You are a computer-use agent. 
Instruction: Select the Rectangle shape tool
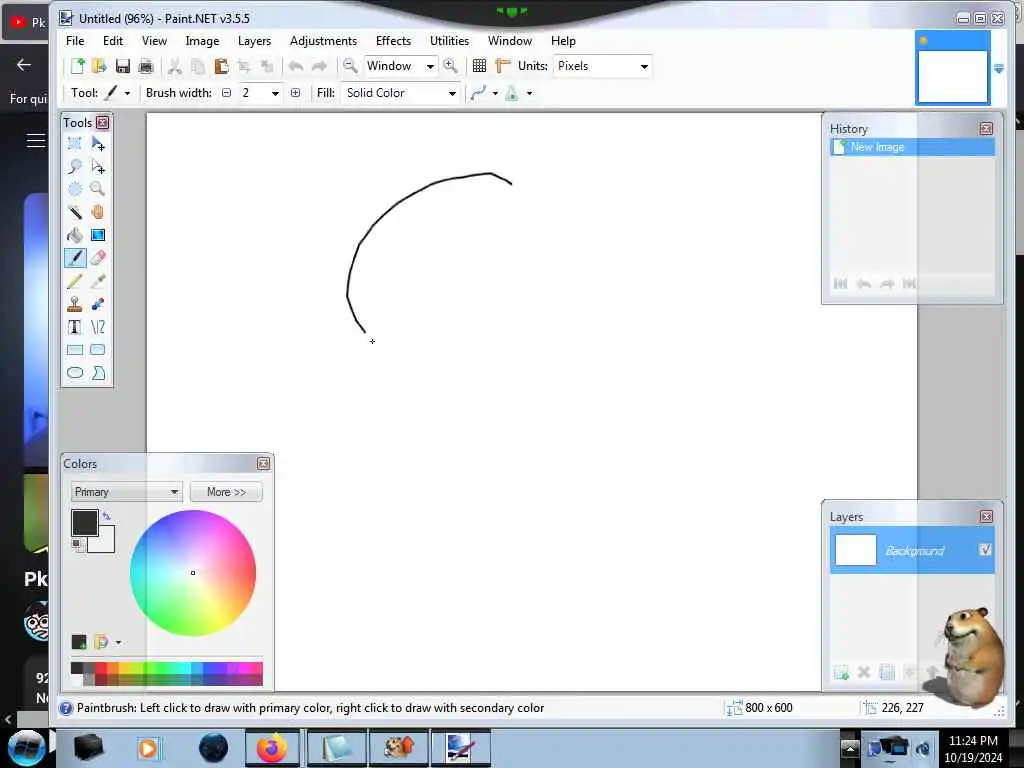pos(74,349)
